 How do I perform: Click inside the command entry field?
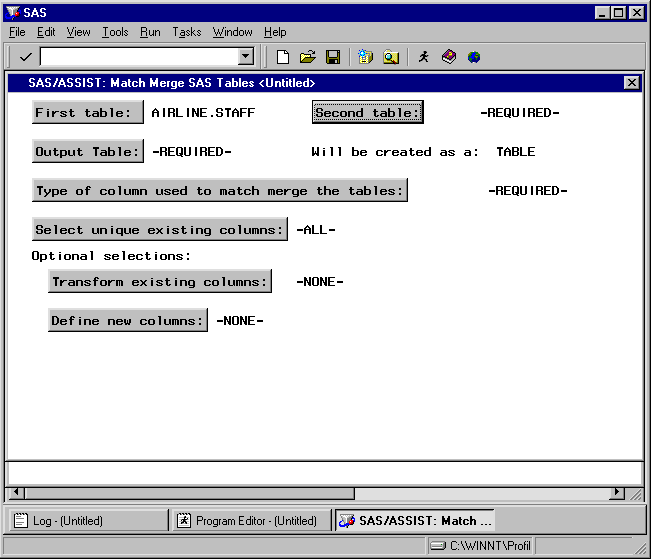click(140, 56)
